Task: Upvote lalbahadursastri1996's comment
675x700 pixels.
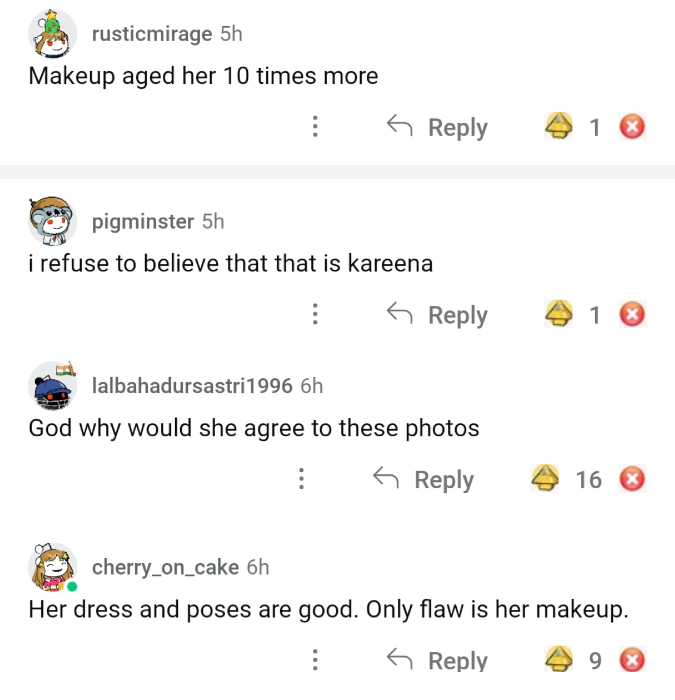Action: [544, 480]
